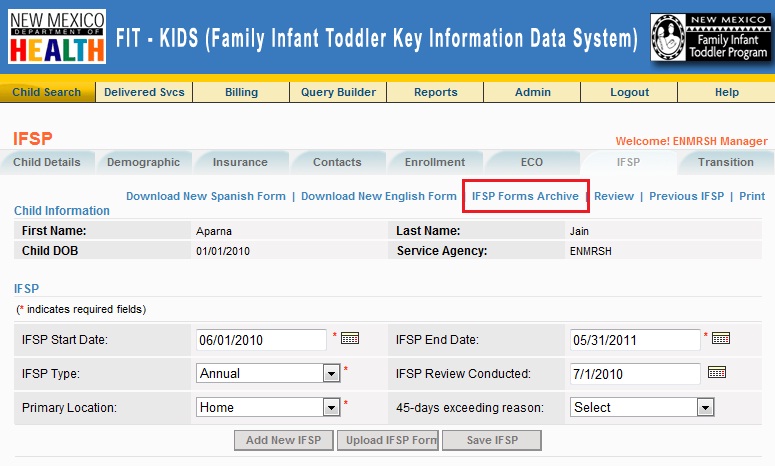Go to the Billing menu

(x=241, y=92)
